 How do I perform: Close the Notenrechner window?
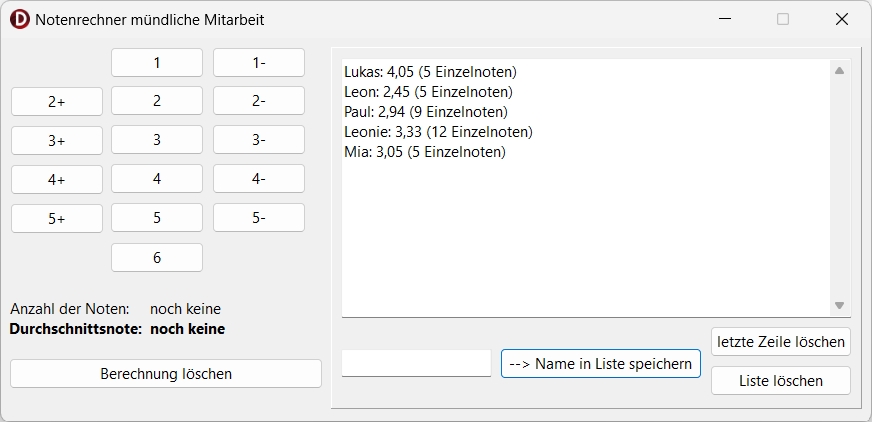pos(841,19)
